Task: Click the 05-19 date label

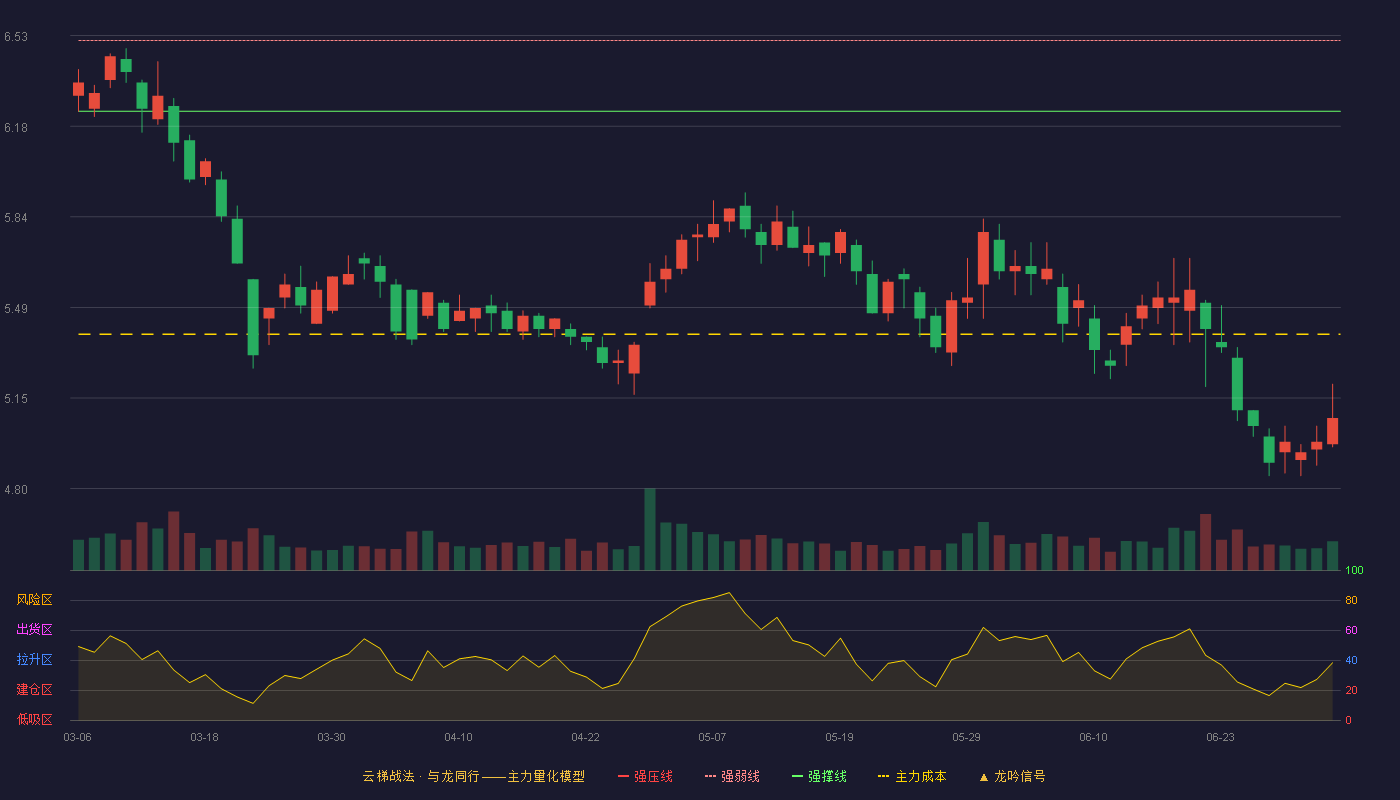Action: pyautogui.click(x=839, y=737)
